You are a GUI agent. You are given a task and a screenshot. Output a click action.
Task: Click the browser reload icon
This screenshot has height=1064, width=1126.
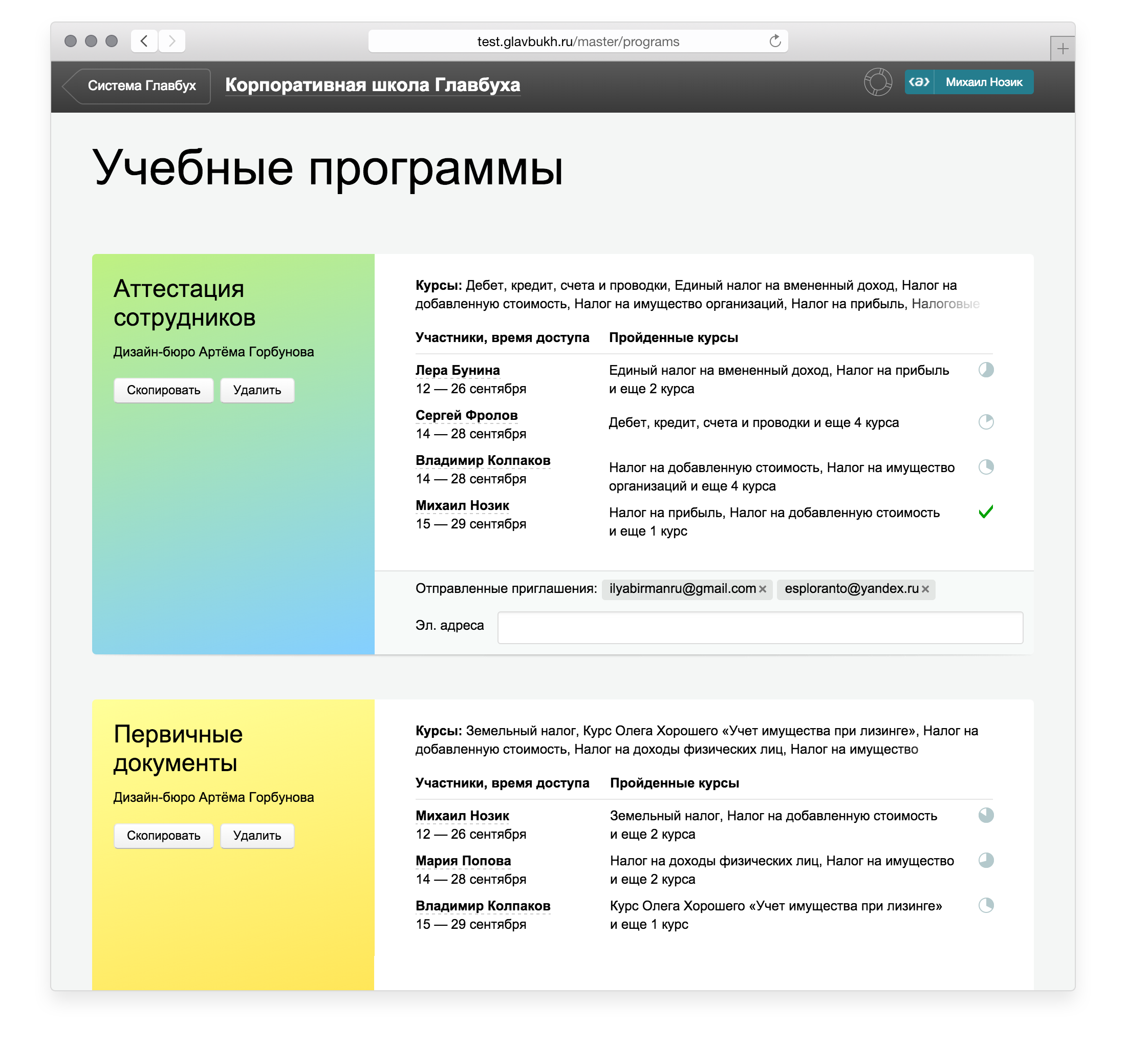click(x=774, y=41)
